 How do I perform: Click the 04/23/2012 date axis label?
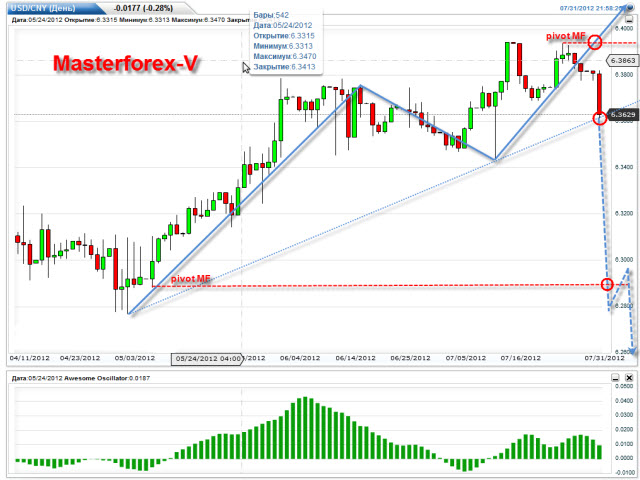click(x=80, y=358)
